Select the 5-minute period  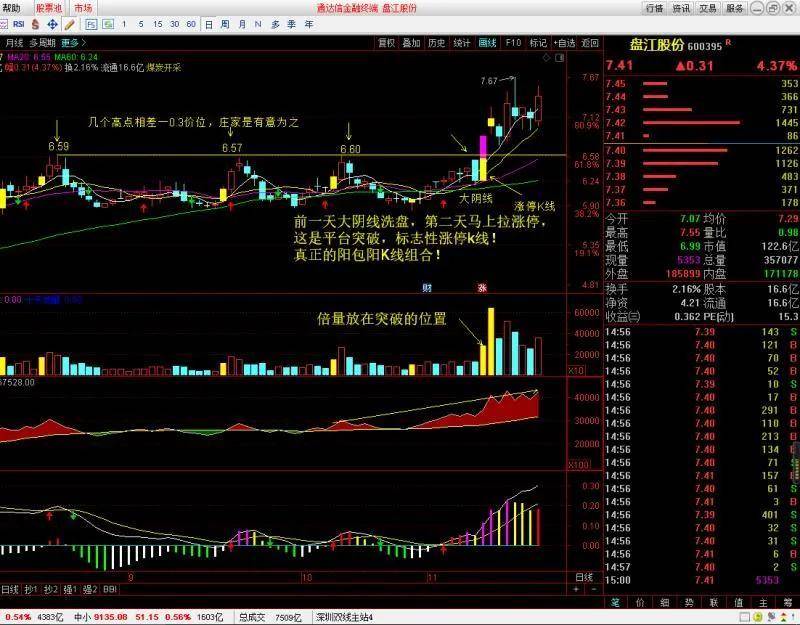coord(141,24)
